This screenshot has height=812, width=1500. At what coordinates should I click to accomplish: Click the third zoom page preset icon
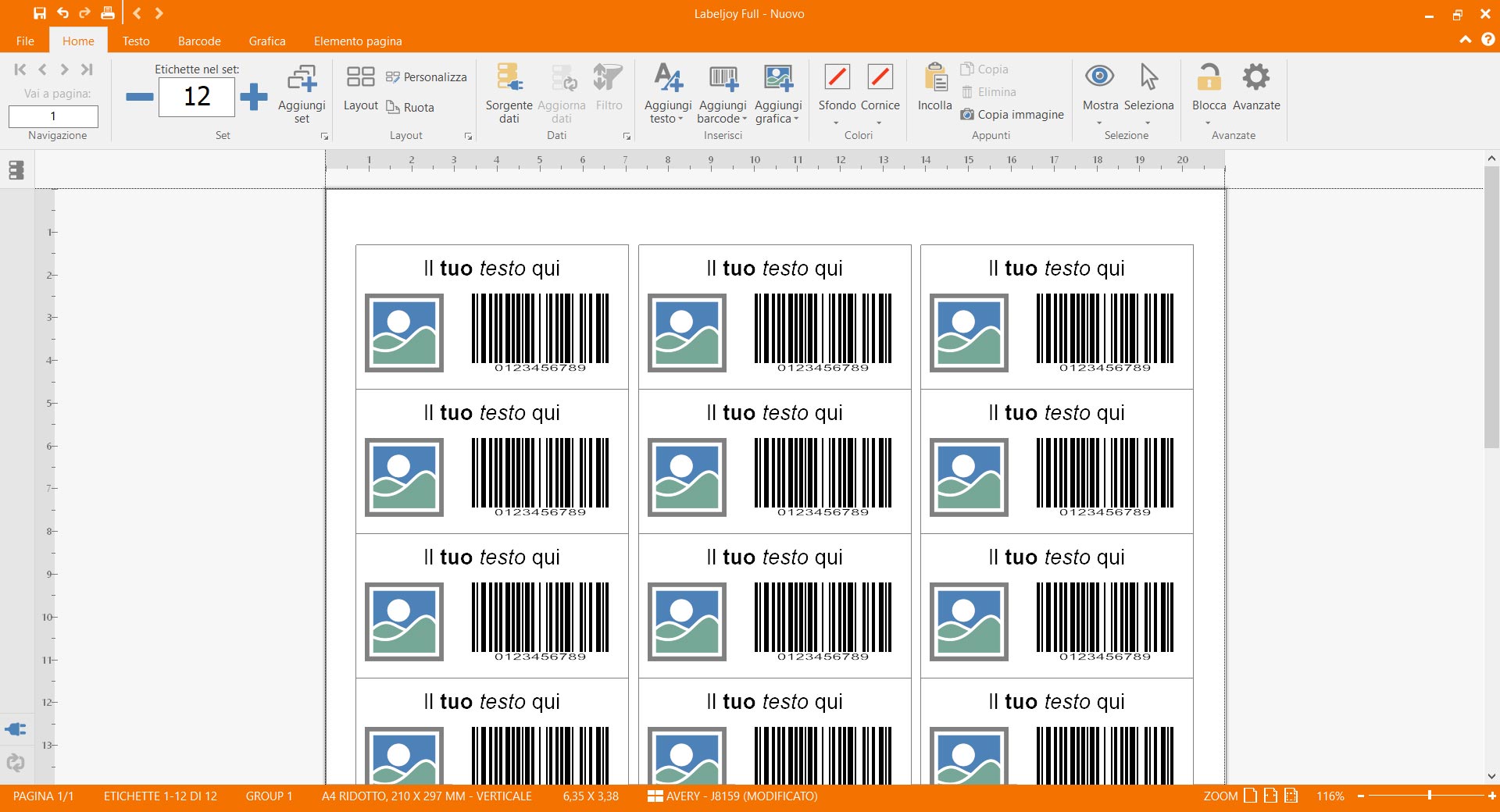pyautogui.click(x=1291, y=796)
